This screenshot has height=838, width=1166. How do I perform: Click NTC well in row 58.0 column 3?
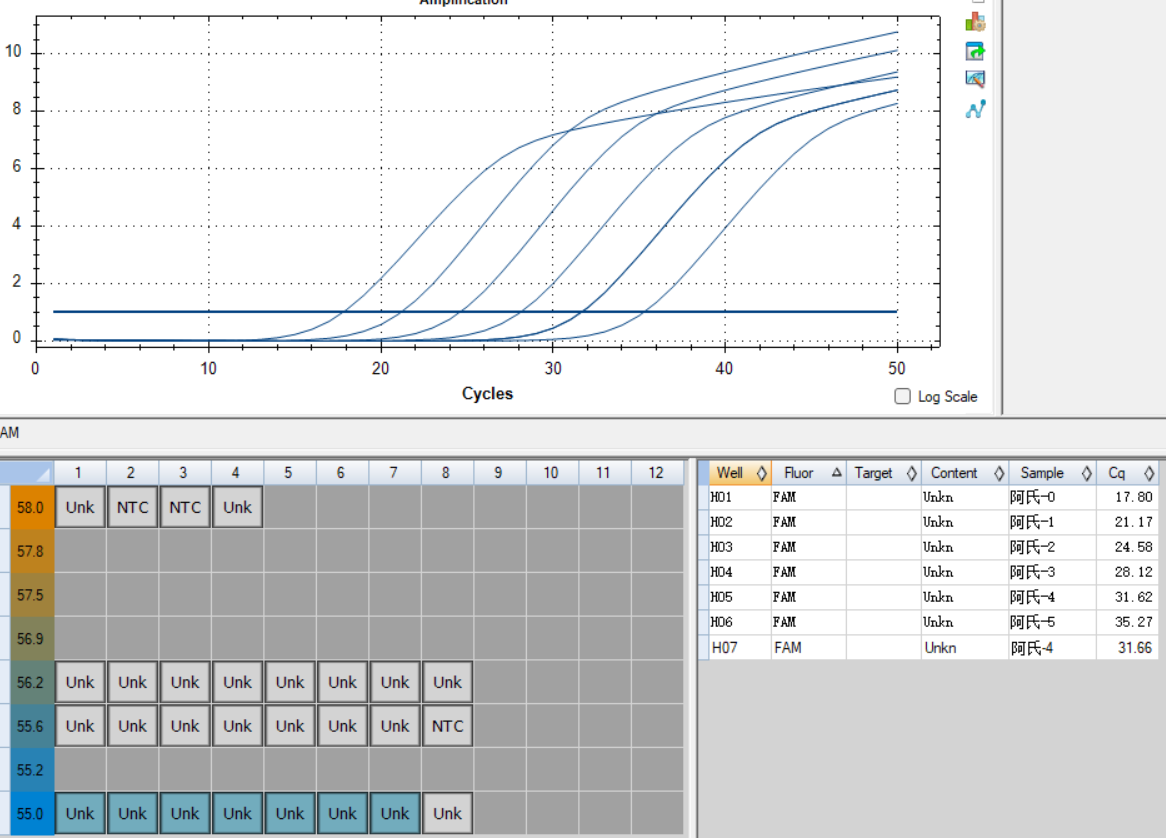pyautogui.click(x=184, y=507)
